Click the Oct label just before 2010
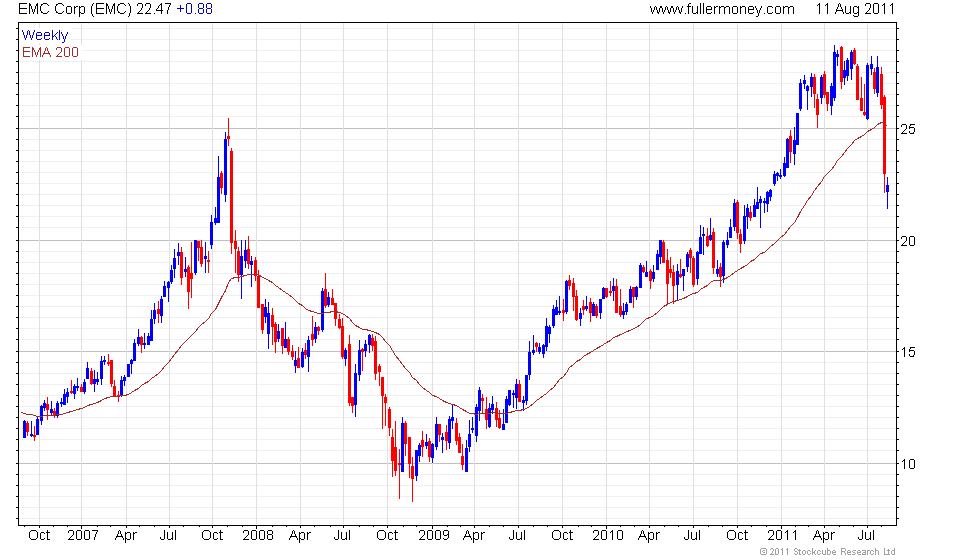The width and height of the screenshot is (980, 560). click(x=562, y=535)
